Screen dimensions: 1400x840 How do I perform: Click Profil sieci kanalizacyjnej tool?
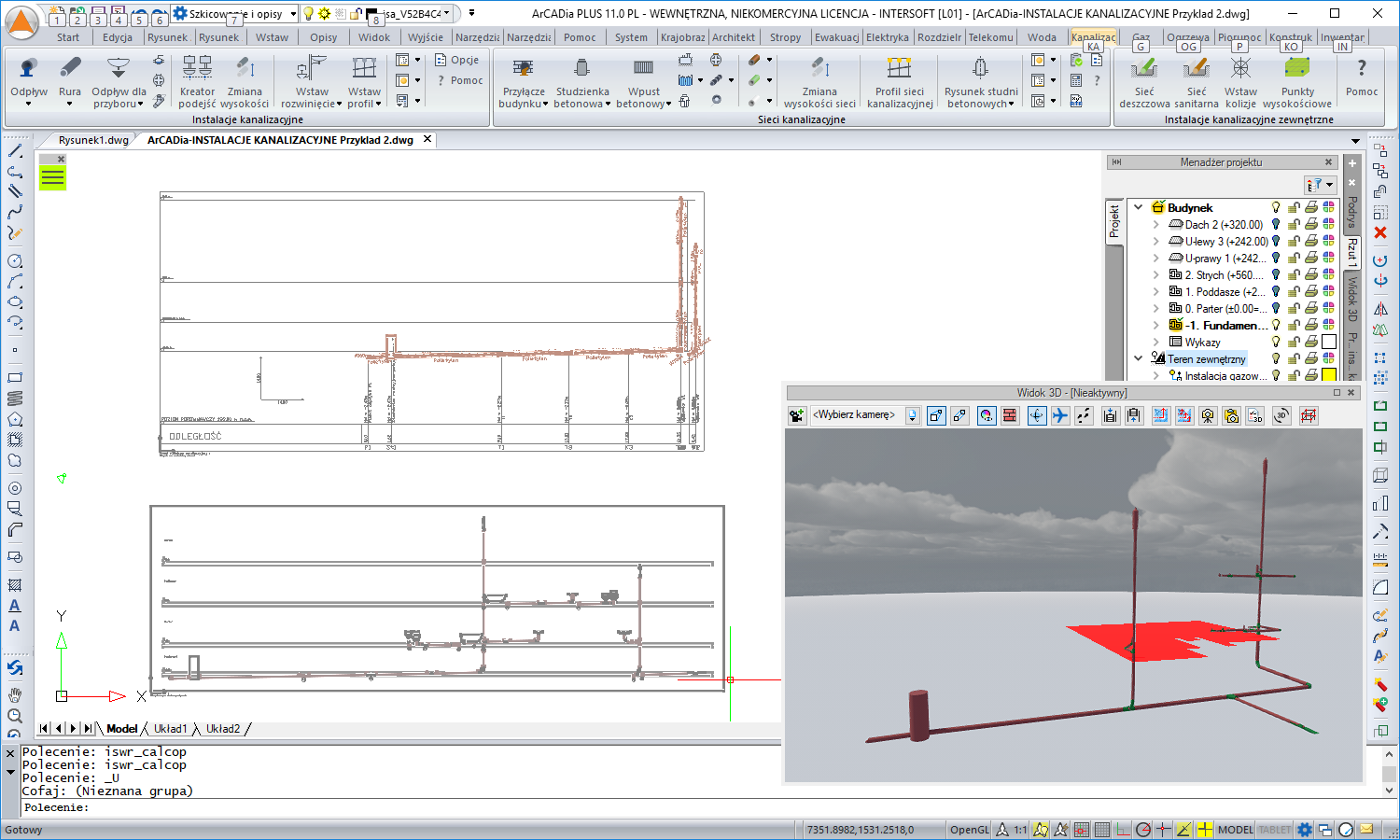900,81
